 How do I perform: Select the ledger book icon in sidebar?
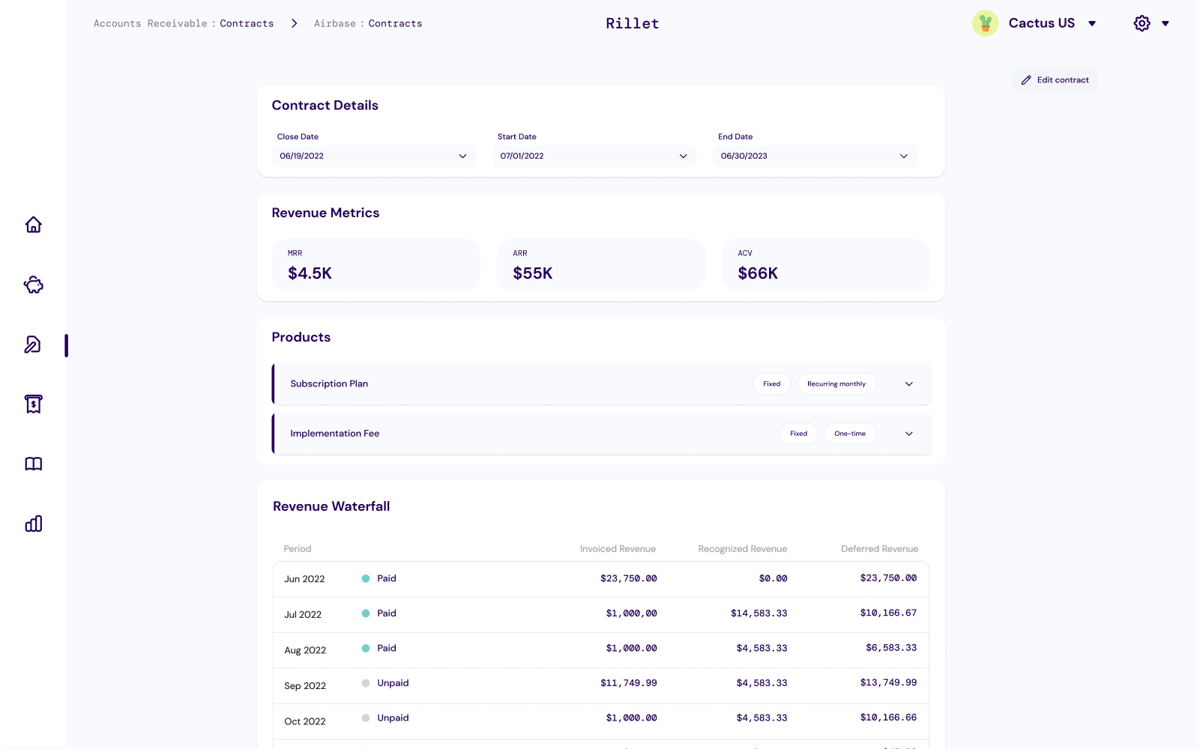click(33, 463)
